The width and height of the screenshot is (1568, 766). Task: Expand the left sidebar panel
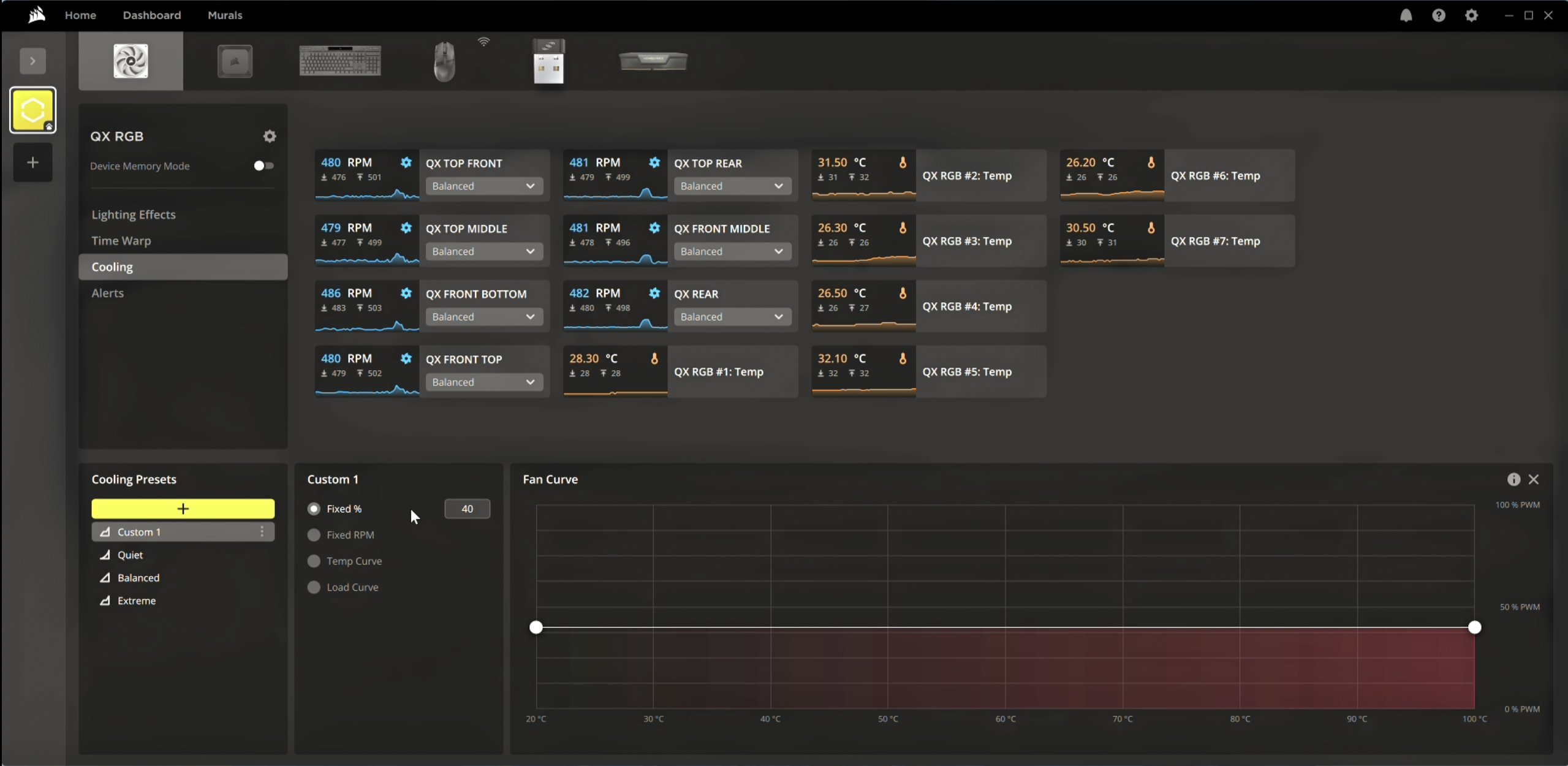(x=32, y=60)
